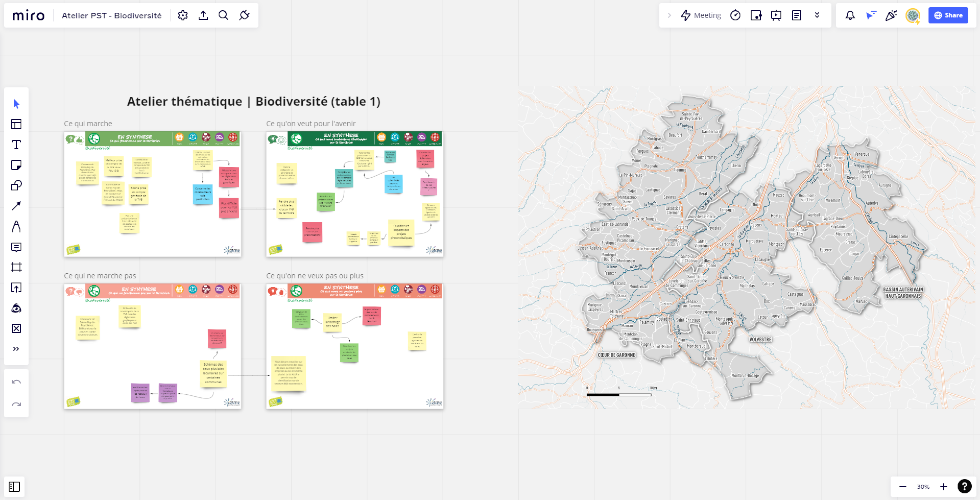The width and height of the screenshot is (980, 500).
Task: Select the blue sticky in Ce qui marche frame
Action: click(x=202, y=194)
